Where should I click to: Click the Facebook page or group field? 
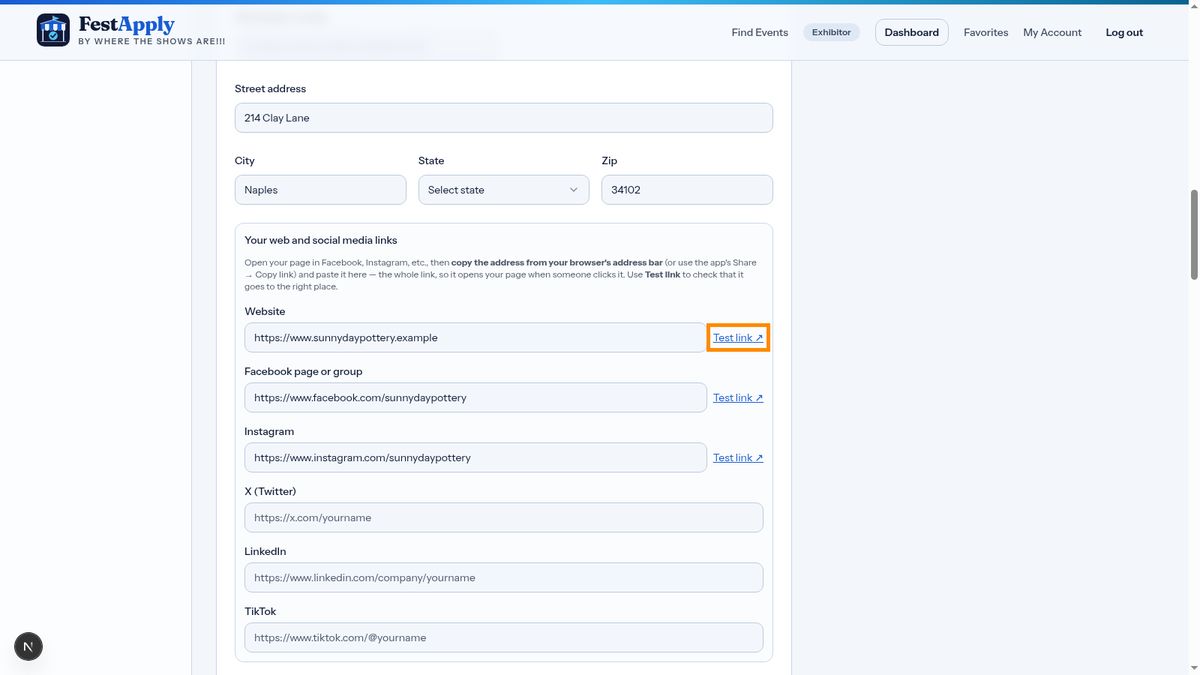coord(475,398)
